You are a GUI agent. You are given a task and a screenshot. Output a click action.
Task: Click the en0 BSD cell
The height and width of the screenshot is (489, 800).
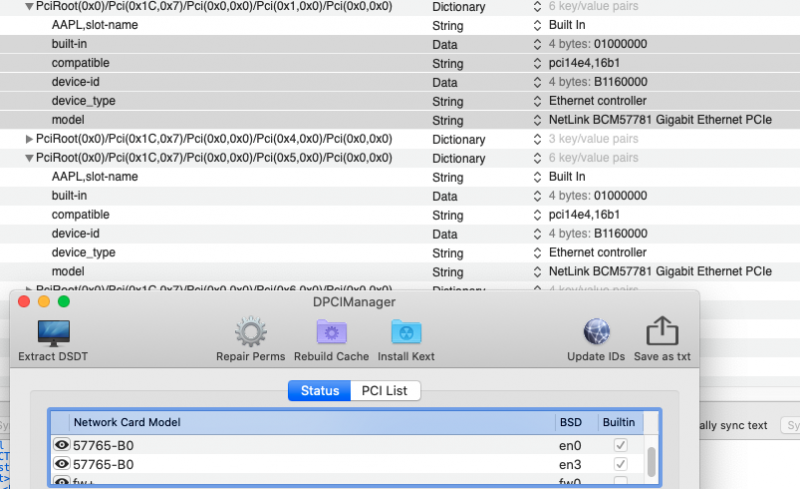click(x=570, y=446)
